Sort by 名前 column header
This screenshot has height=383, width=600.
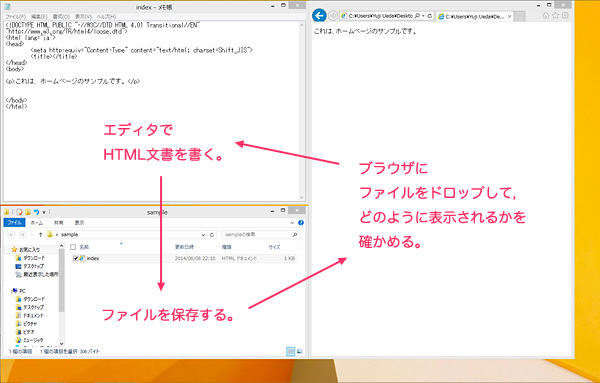[84, 247]
